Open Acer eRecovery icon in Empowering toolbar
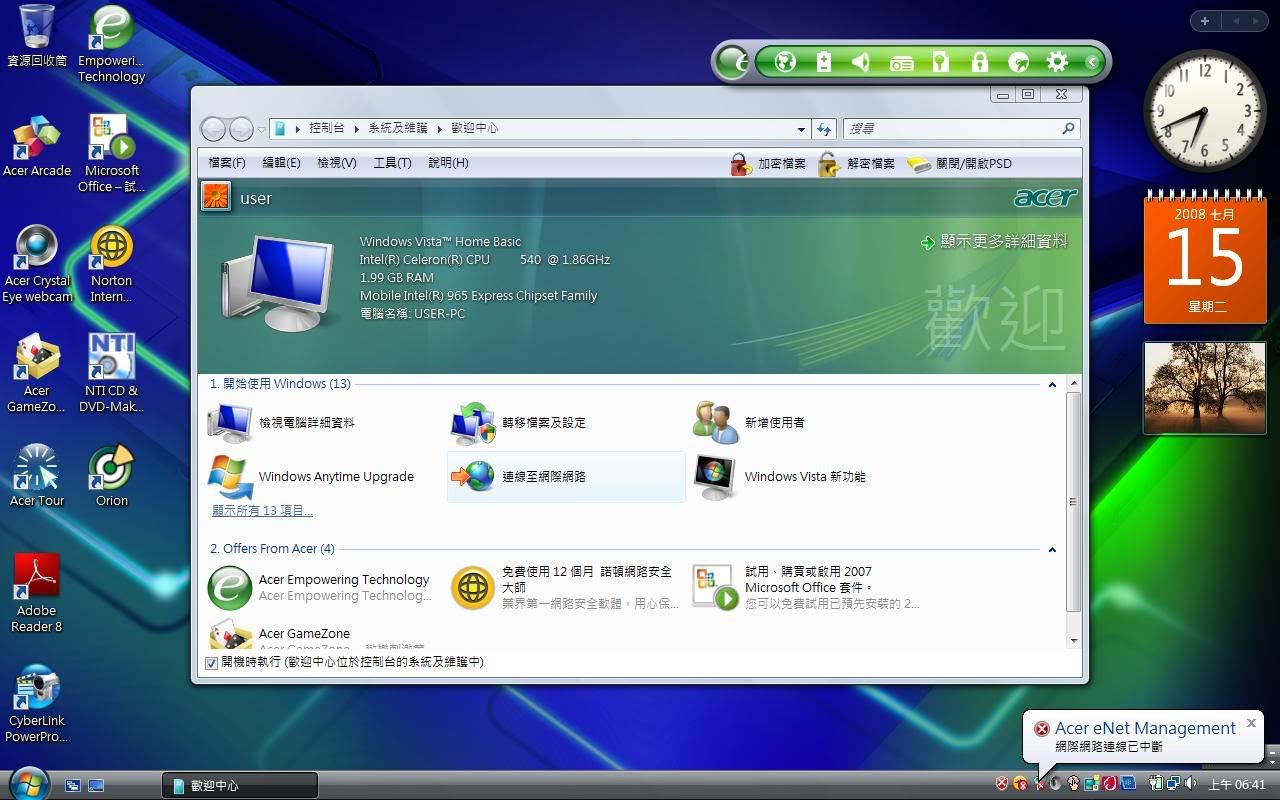 click(x=1018, y=62)
